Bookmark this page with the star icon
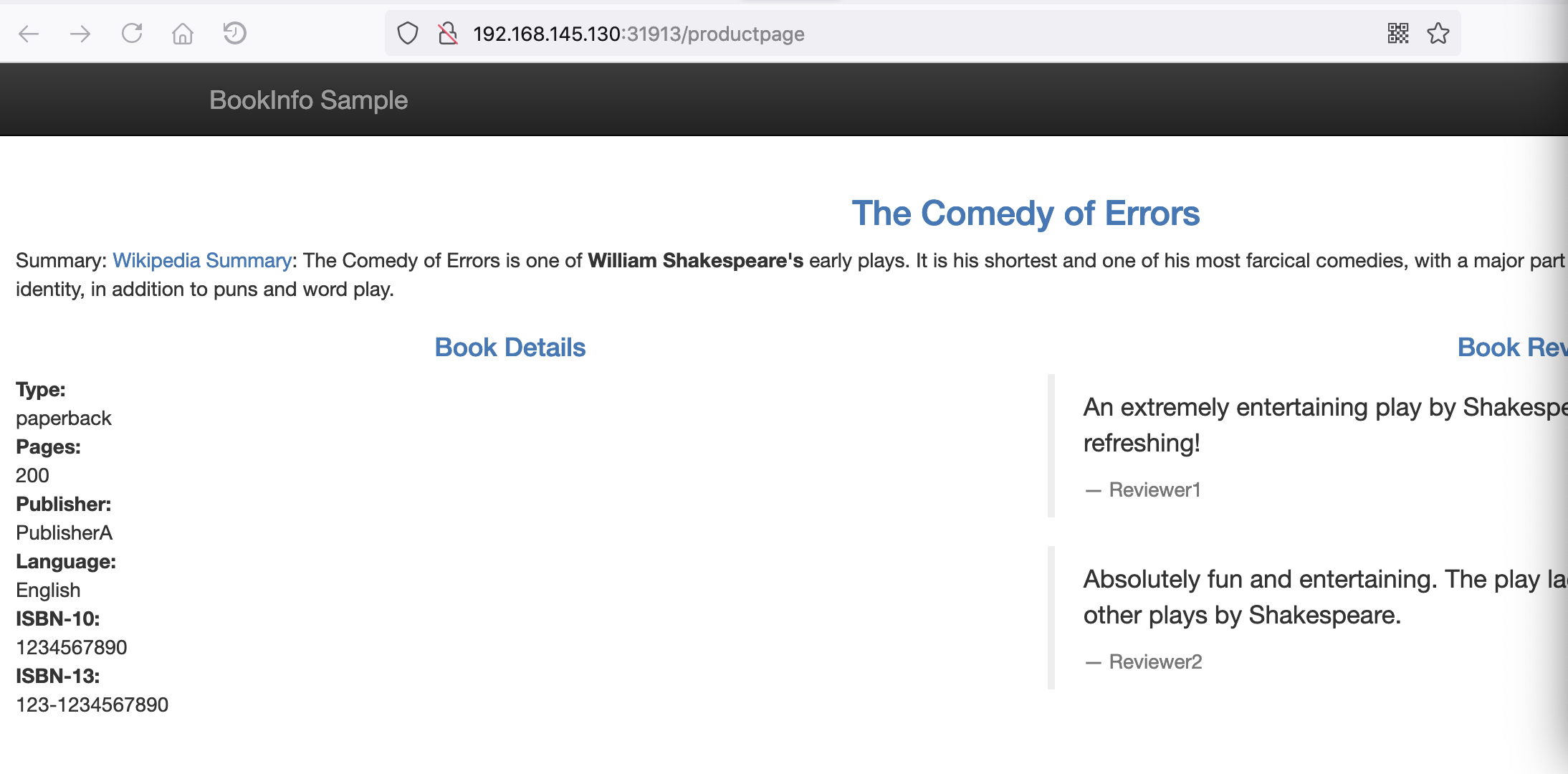 point(1438,34)
